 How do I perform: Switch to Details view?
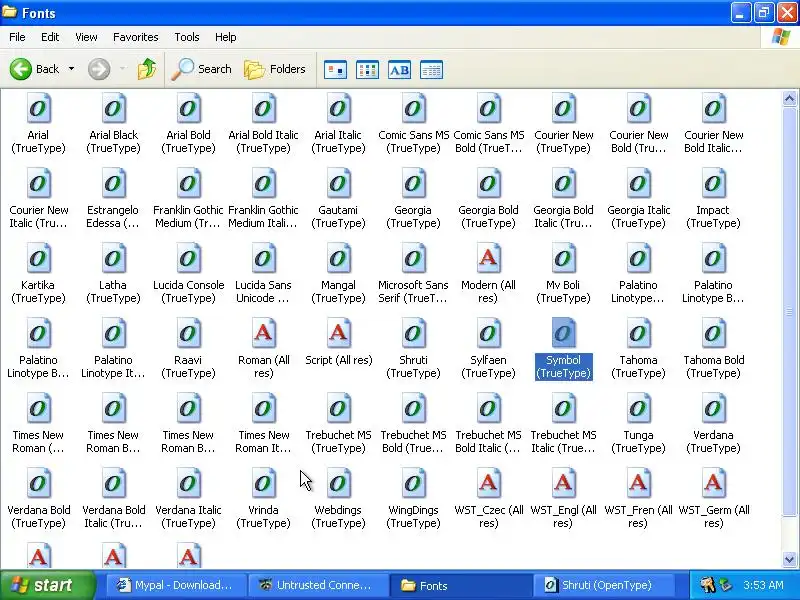[431, 70]
